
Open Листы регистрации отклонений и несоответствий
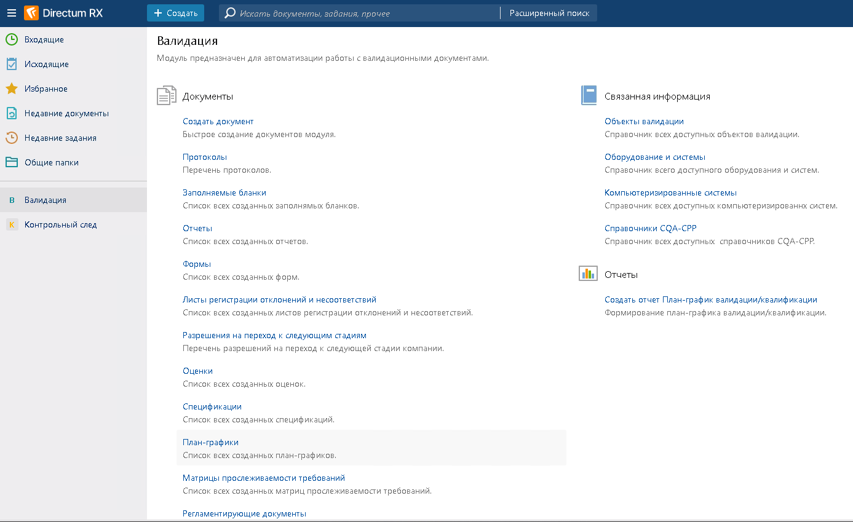pos(279,300)
